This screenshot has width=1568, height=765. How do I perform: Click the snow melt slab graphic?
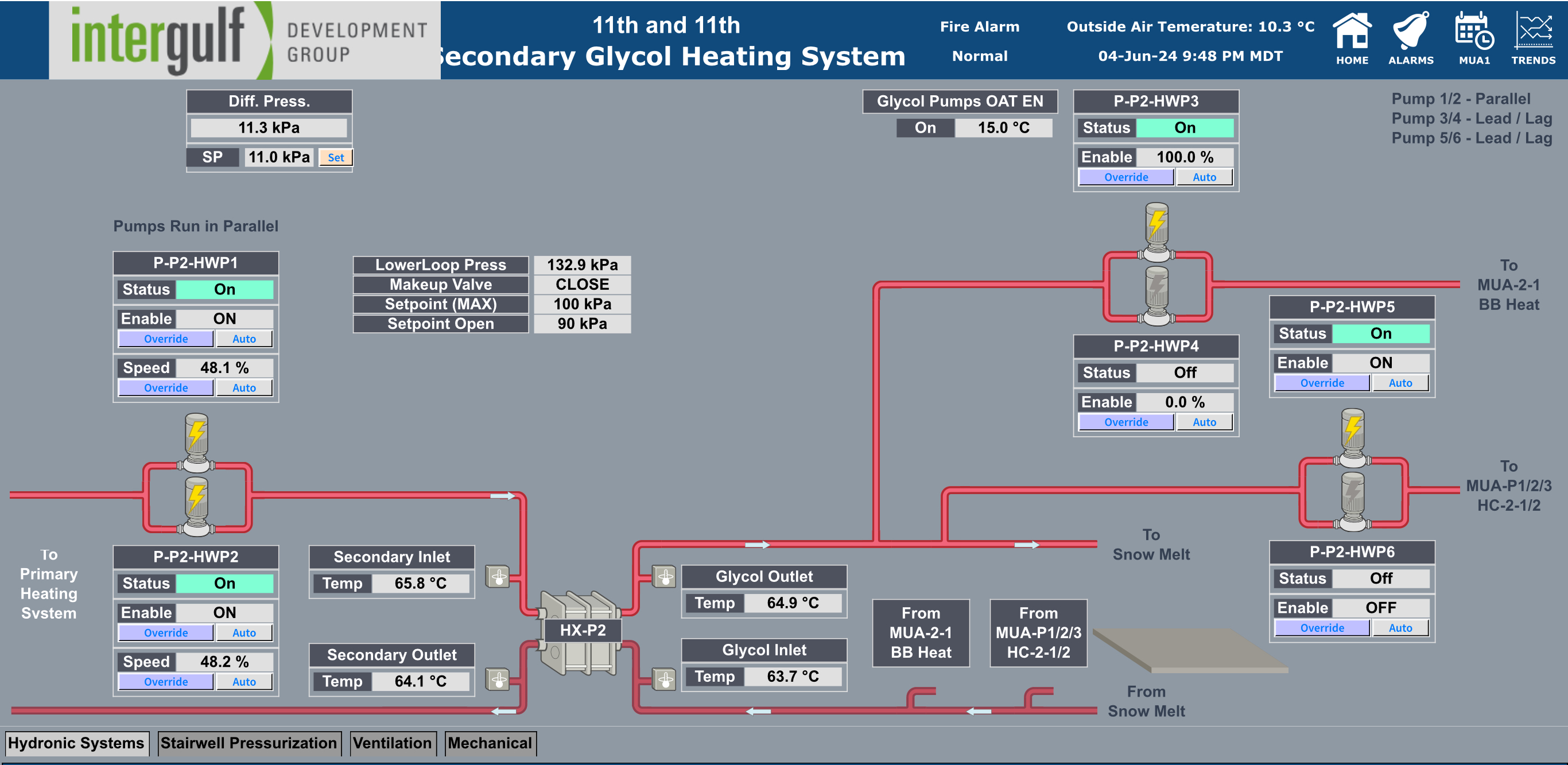click(x=1190, y=650)
